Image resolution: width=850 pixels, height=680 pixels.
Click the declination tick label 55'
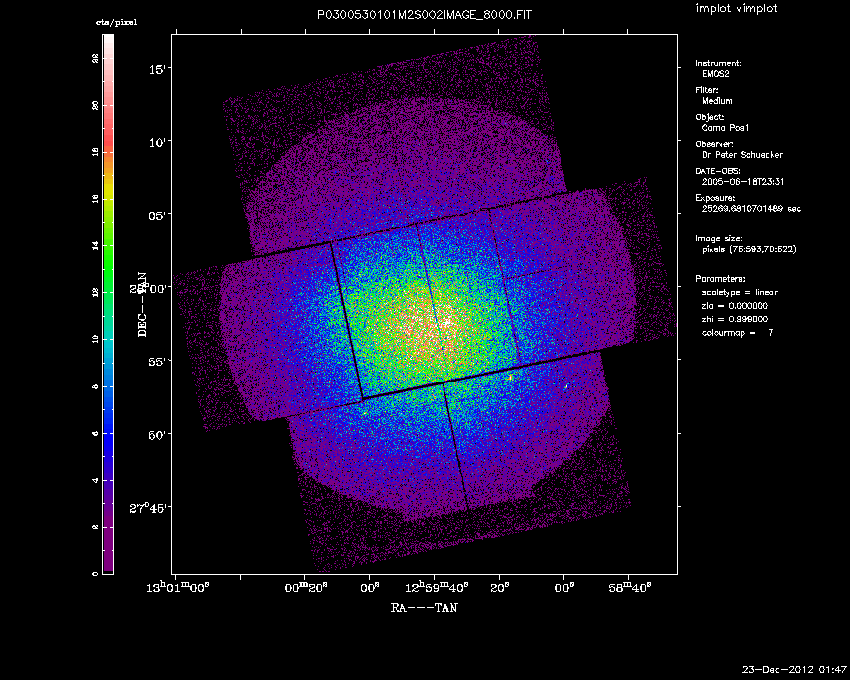[x=156, y=362]
